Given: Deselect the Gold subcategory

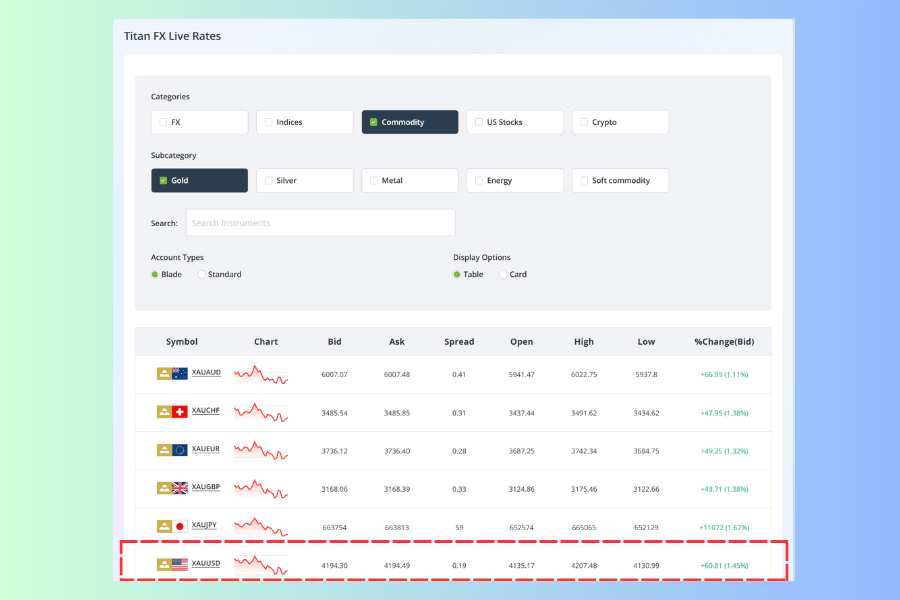Looking at the screenshot, I should [199, 180].
